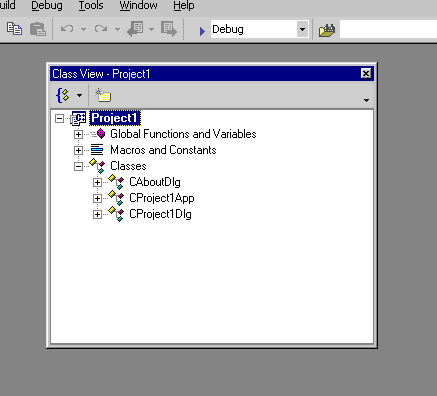Collapse the Classes node
Screen dimensions: 437x396
tap(78, 166)
